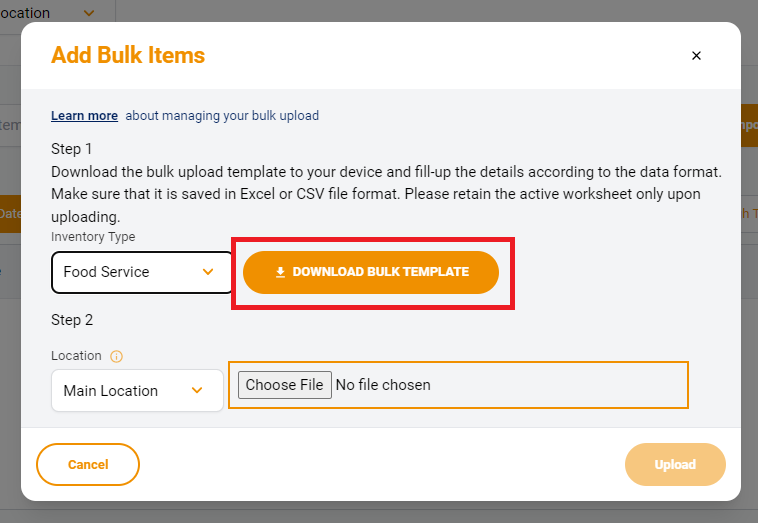Cancel the bulk items upload
The height and width of the screenshot is (523, 758).
88,465
